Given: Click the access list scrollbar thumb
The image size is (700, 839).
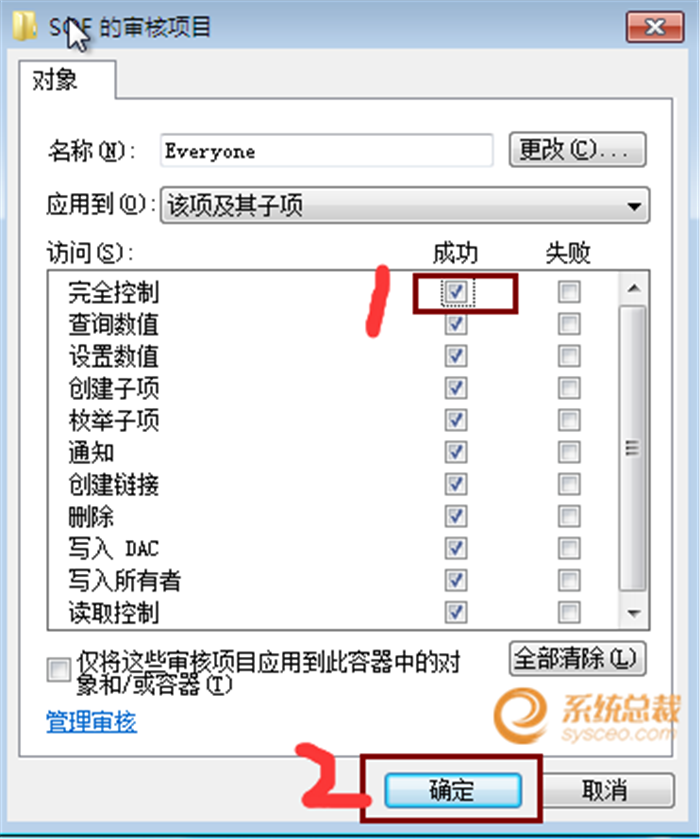Looking at the screenshot, I should click(x=633, y=448).
